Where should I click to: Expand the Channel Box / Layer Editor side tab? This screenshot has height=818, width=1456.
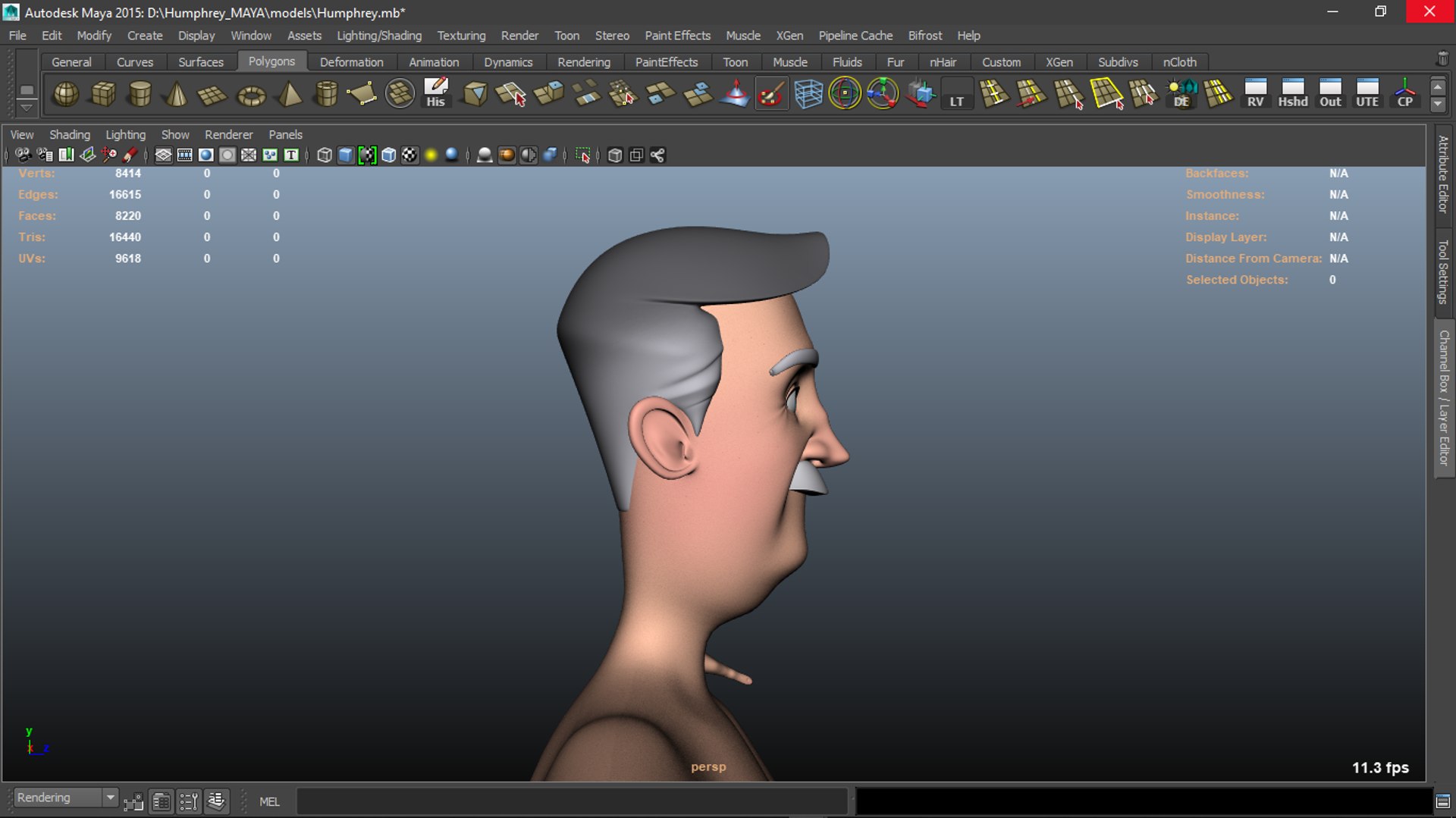click(1443, 398)
